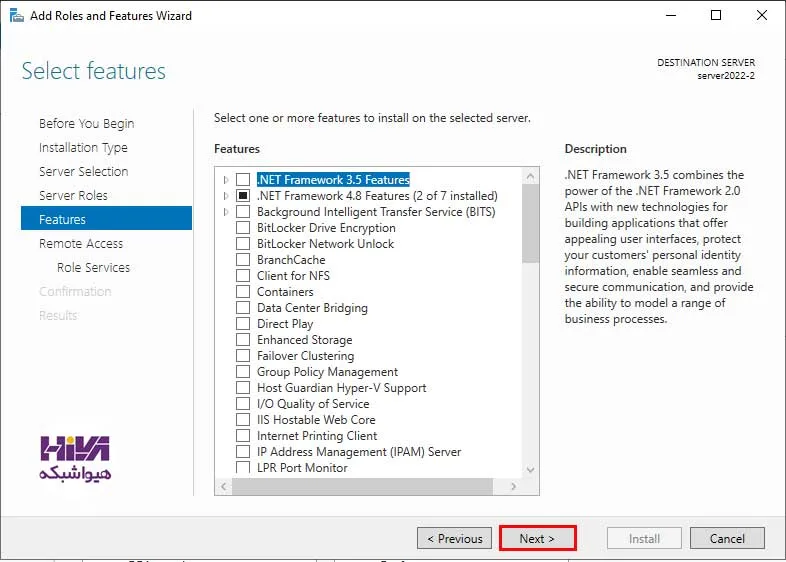The height and width of the screenshot is (562, 786).
Task: Check Internet Printing Client checkbox
Action: [243, 436]
